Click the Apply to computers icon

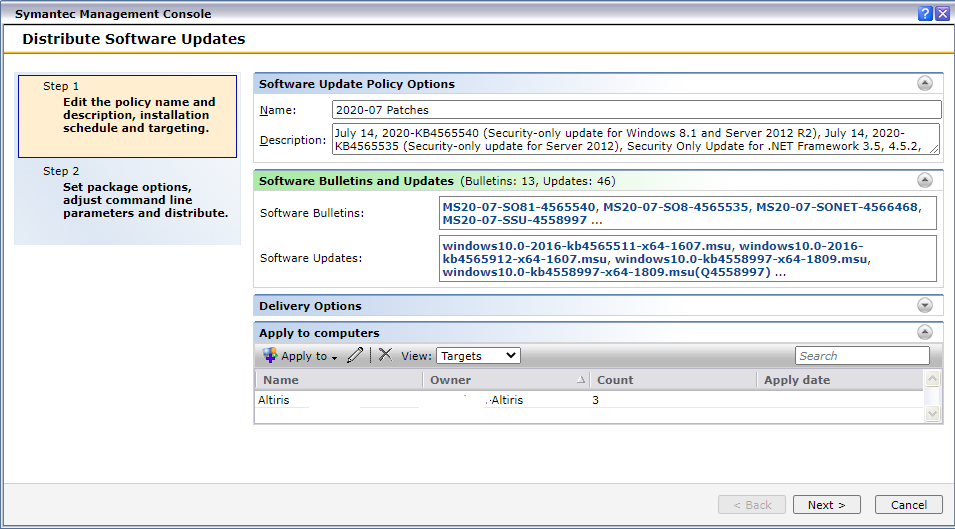270,355
